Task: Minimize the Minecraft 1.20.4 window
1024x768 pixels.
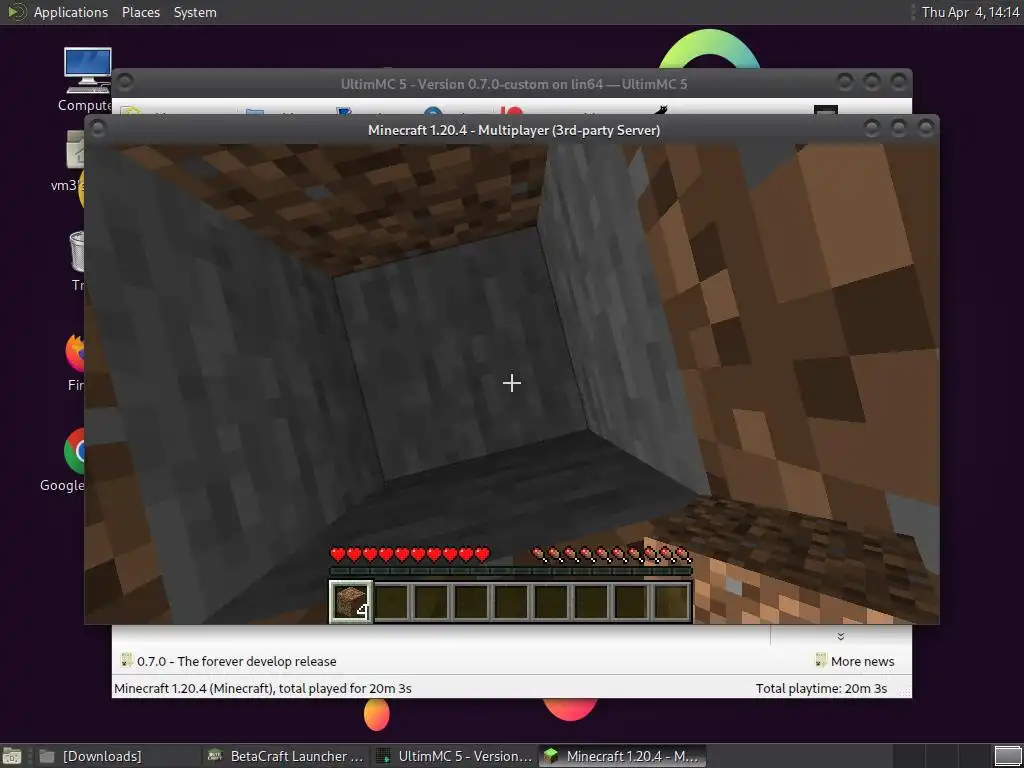Action: tap(872, 128)
